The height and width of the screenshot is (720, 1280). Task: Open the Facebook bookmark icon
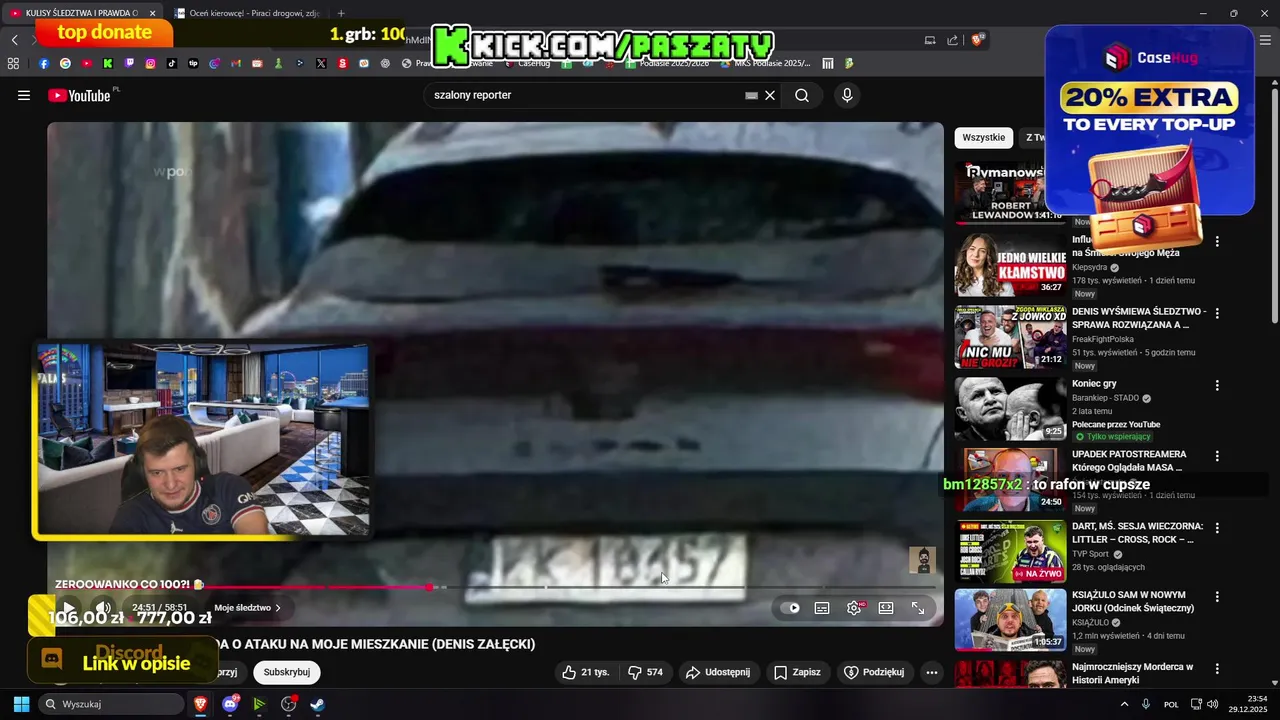(x=44, y=63)
